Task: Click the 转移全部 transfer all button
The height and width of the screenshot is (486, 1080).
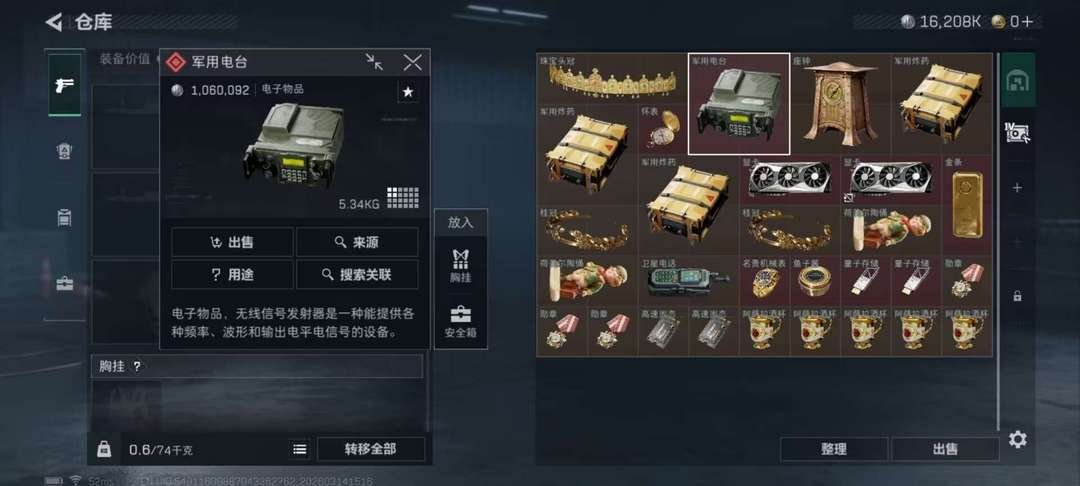Action: [371, 450]
